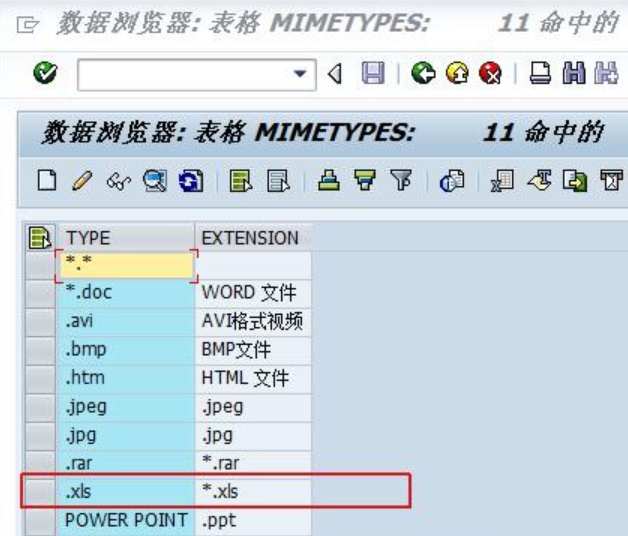Select the .htm type cell
Viewport: 628px width, 536px height.
(x=127, y=379)
